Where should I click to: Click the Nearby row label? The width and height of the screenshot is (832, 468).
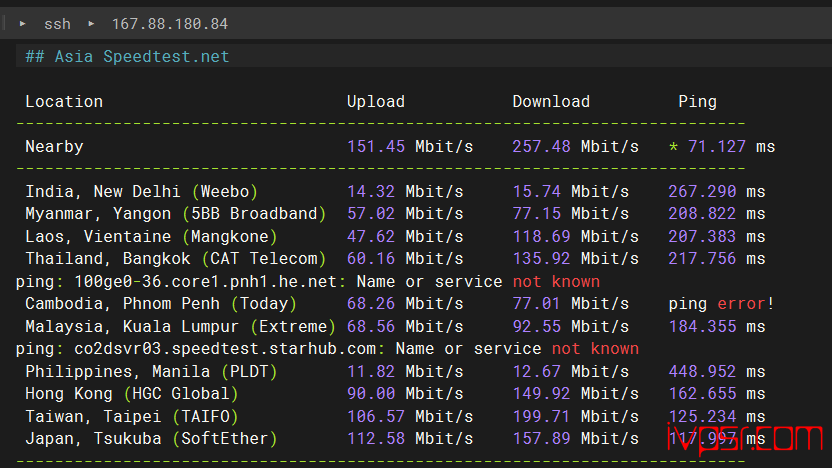(54, 146)
